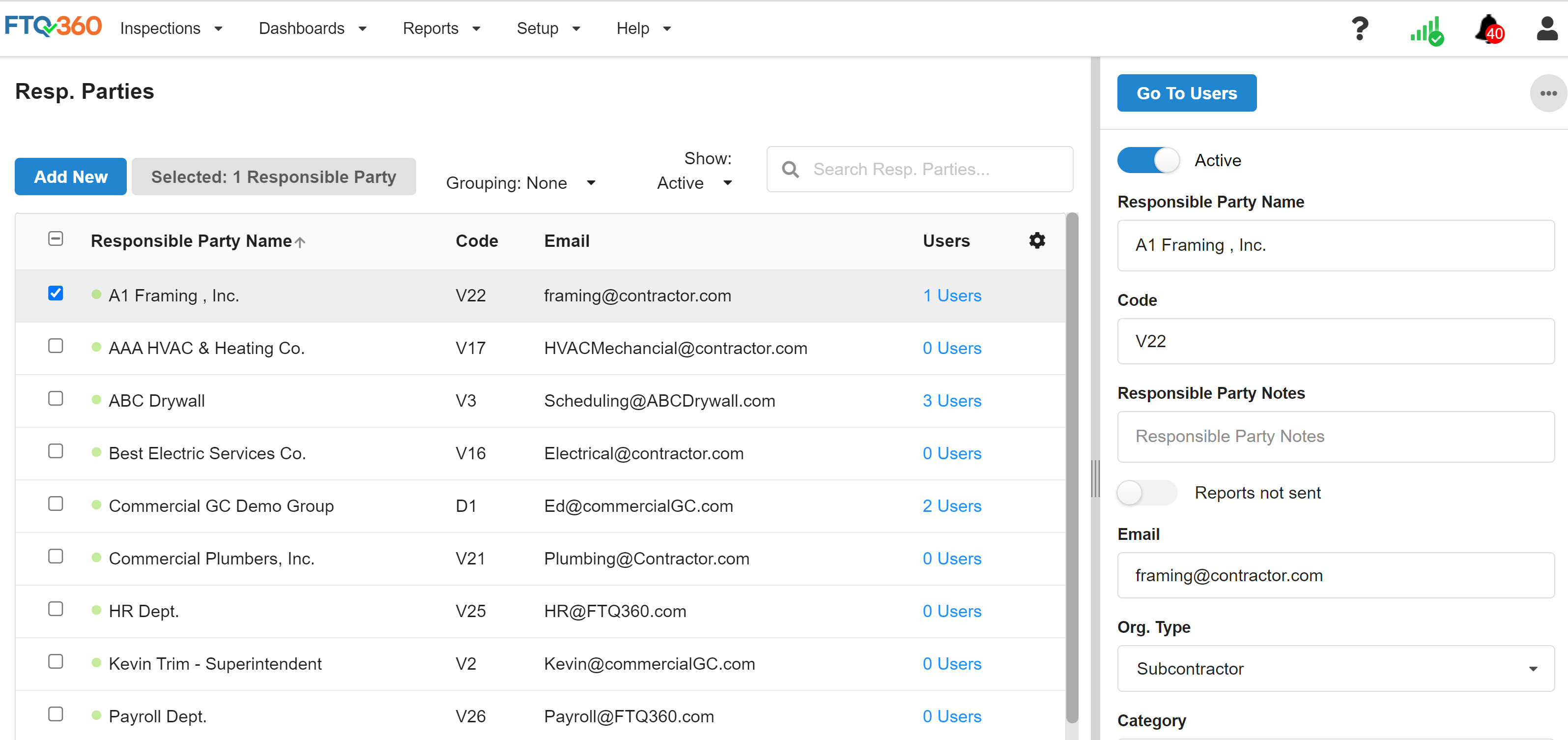The image size is (1568, 740).
Task: Open the user profile icon
Action: point(1547,29)
